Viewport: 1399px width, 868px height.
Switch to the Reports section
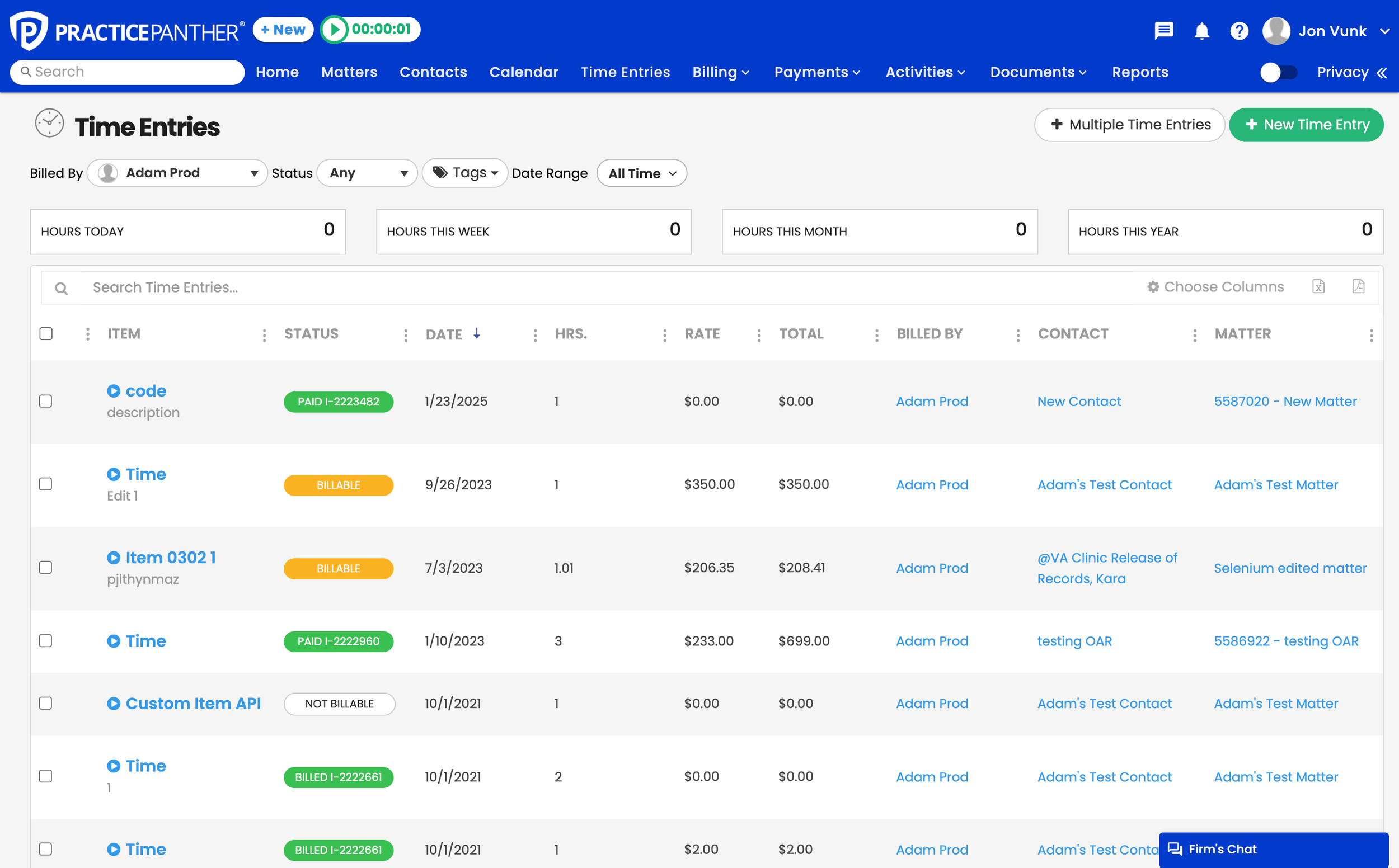(1140, 72)
